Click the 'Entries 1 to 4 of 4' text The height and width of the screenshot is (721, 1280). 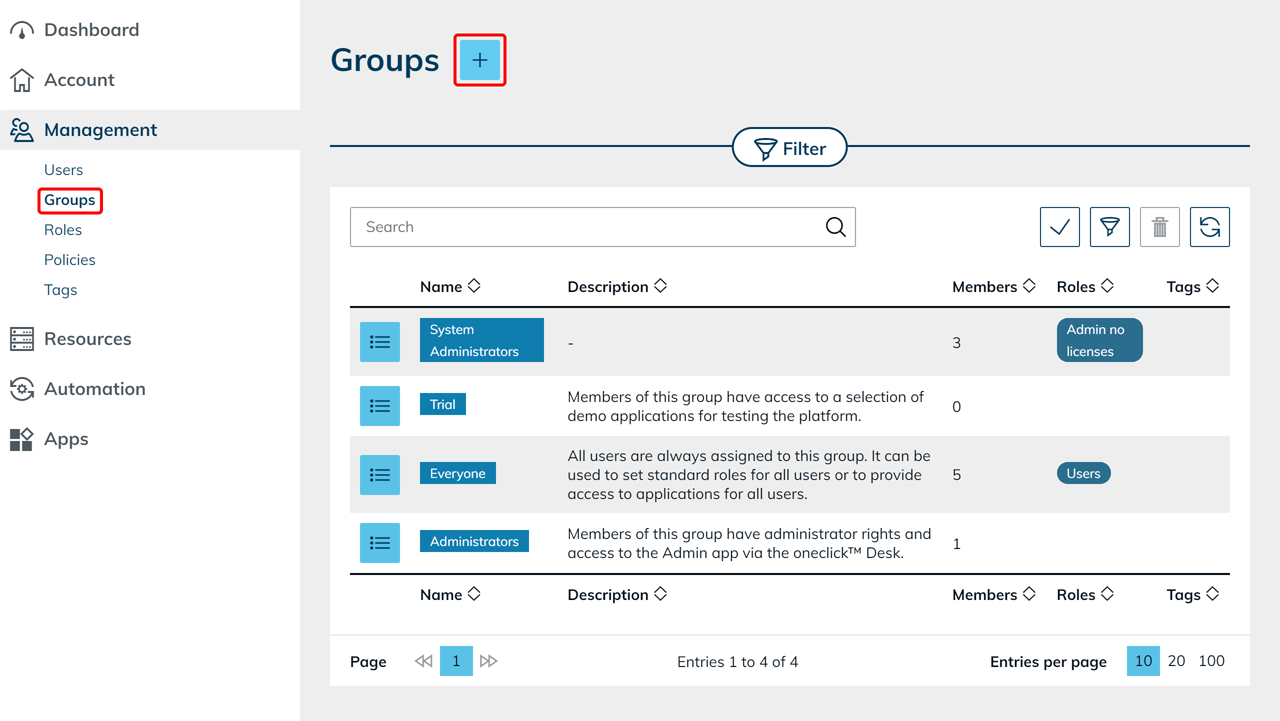[738, 662]
